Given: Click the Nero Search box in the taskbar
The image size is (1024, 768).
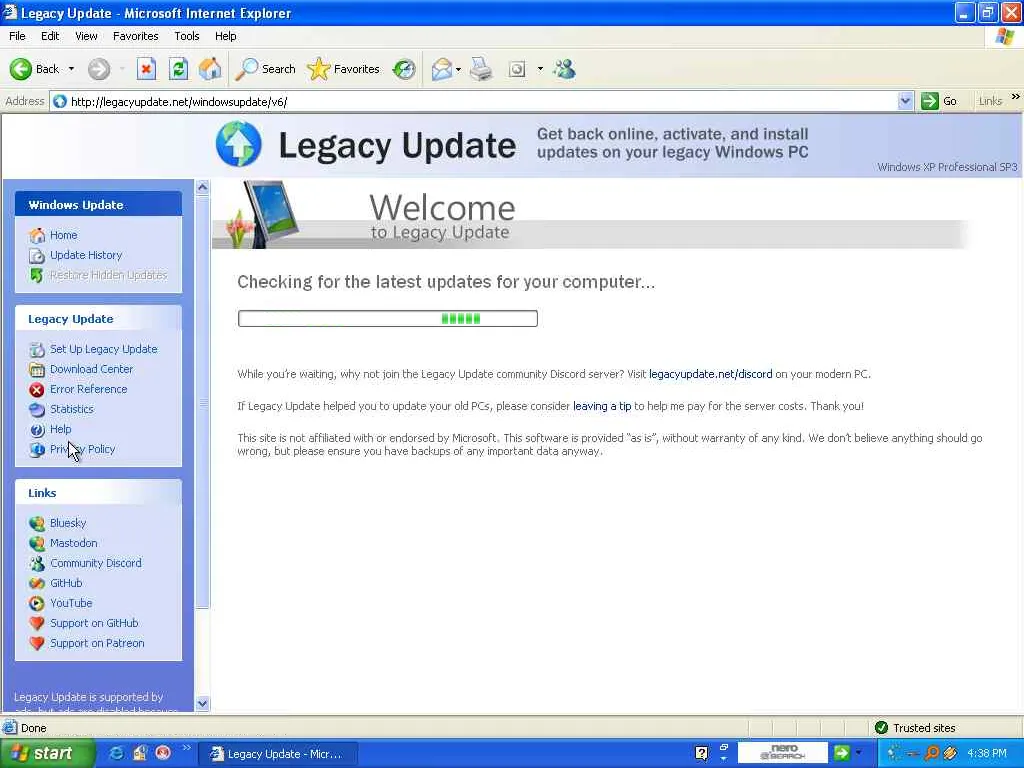Looking at the screenshot, I should [782, 753].
